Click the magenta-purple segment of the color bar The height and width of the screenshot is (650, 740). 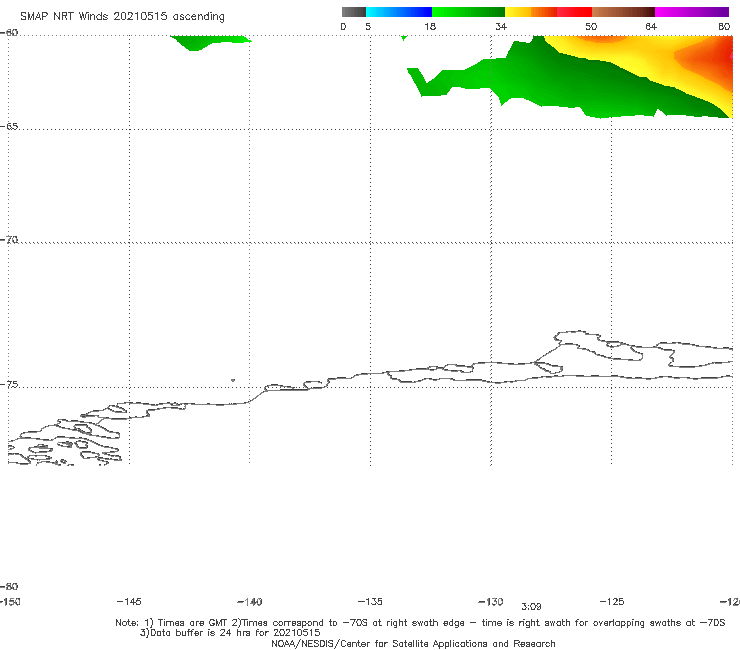tap(692, 12)
